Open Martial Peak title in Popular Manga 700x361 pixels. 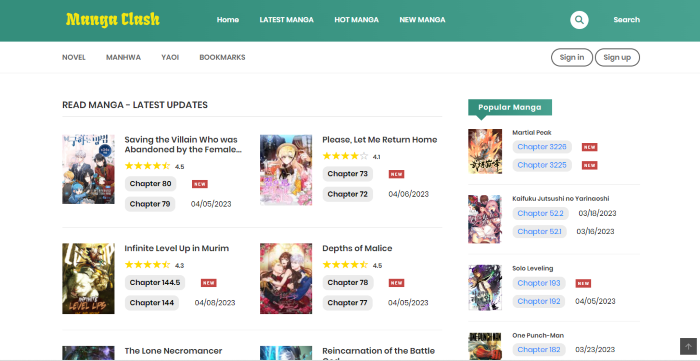[532, 133]
